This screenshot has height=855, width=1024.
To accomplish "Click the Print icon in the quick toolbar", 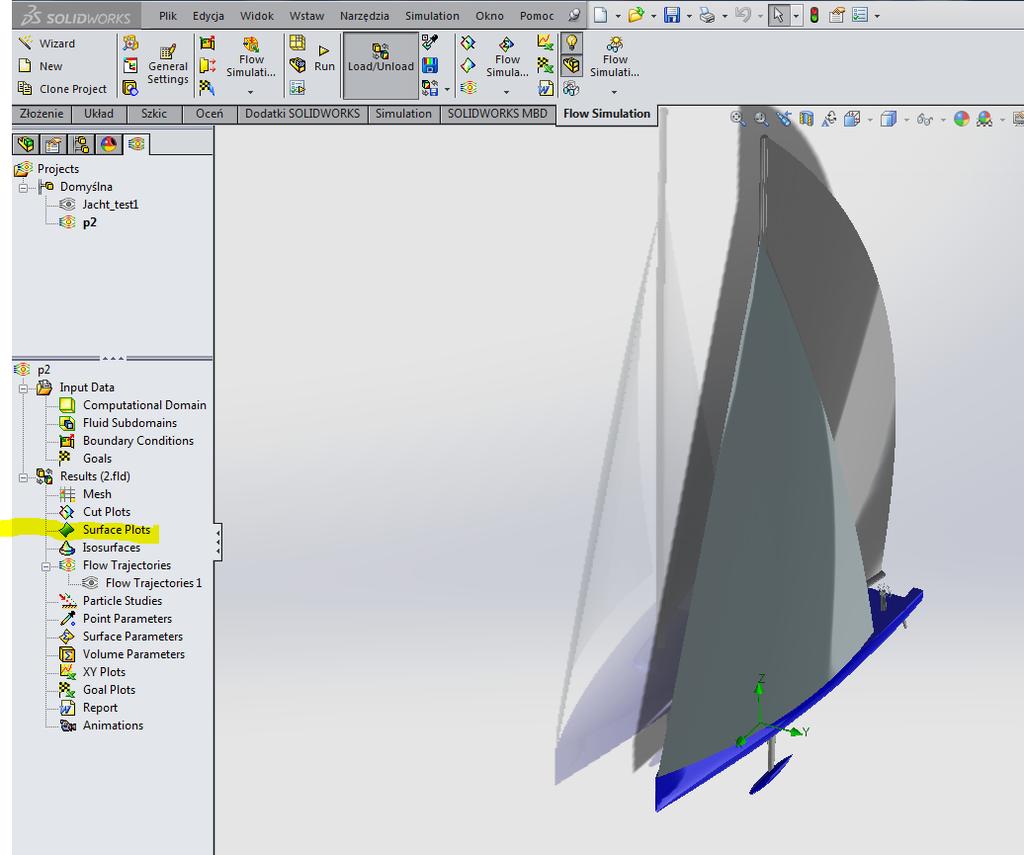I will 707,15.
